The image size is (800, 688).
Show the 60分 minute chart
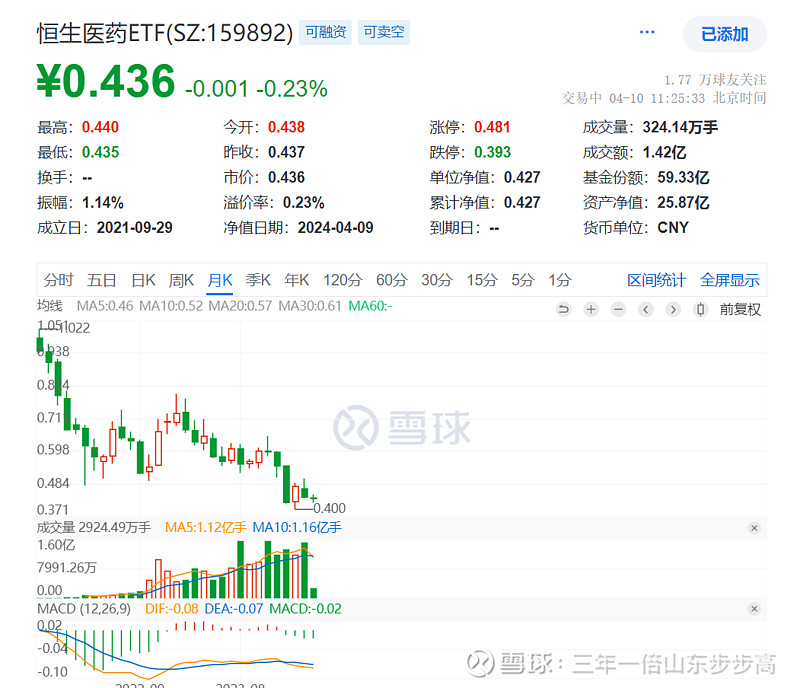coord(392,280)
